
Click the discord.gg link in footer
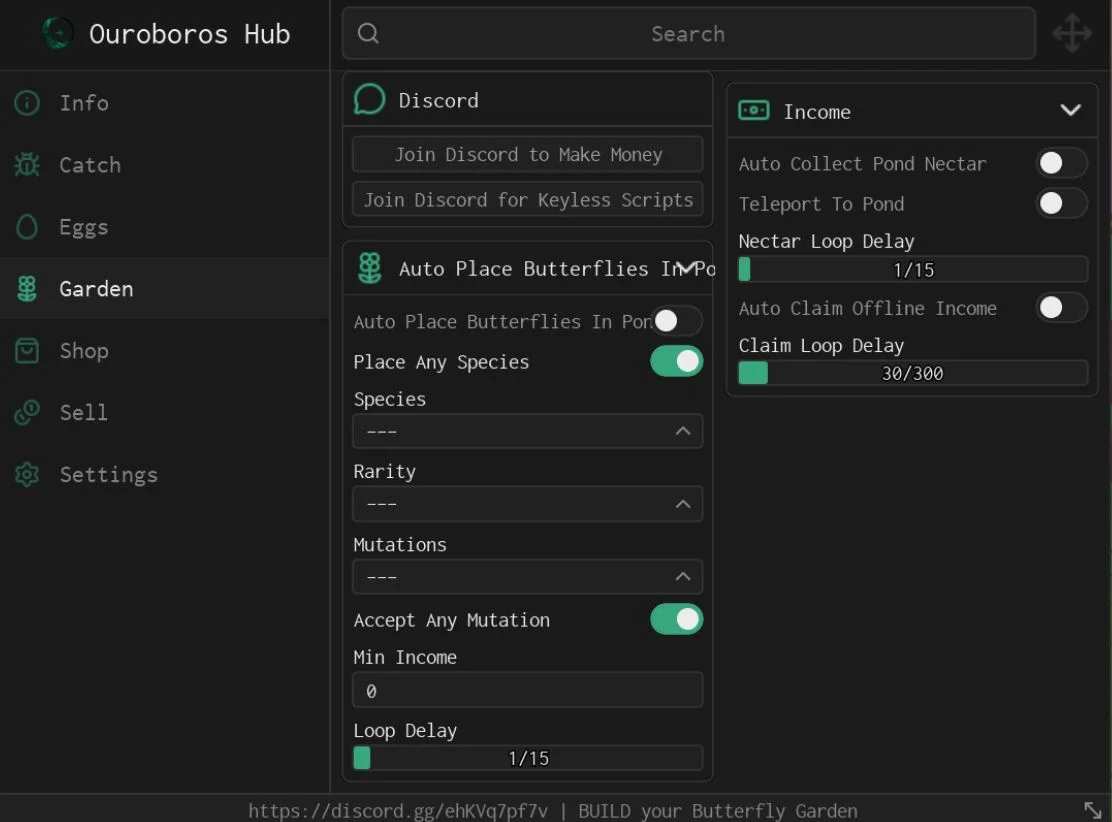[x=398, y=811]
